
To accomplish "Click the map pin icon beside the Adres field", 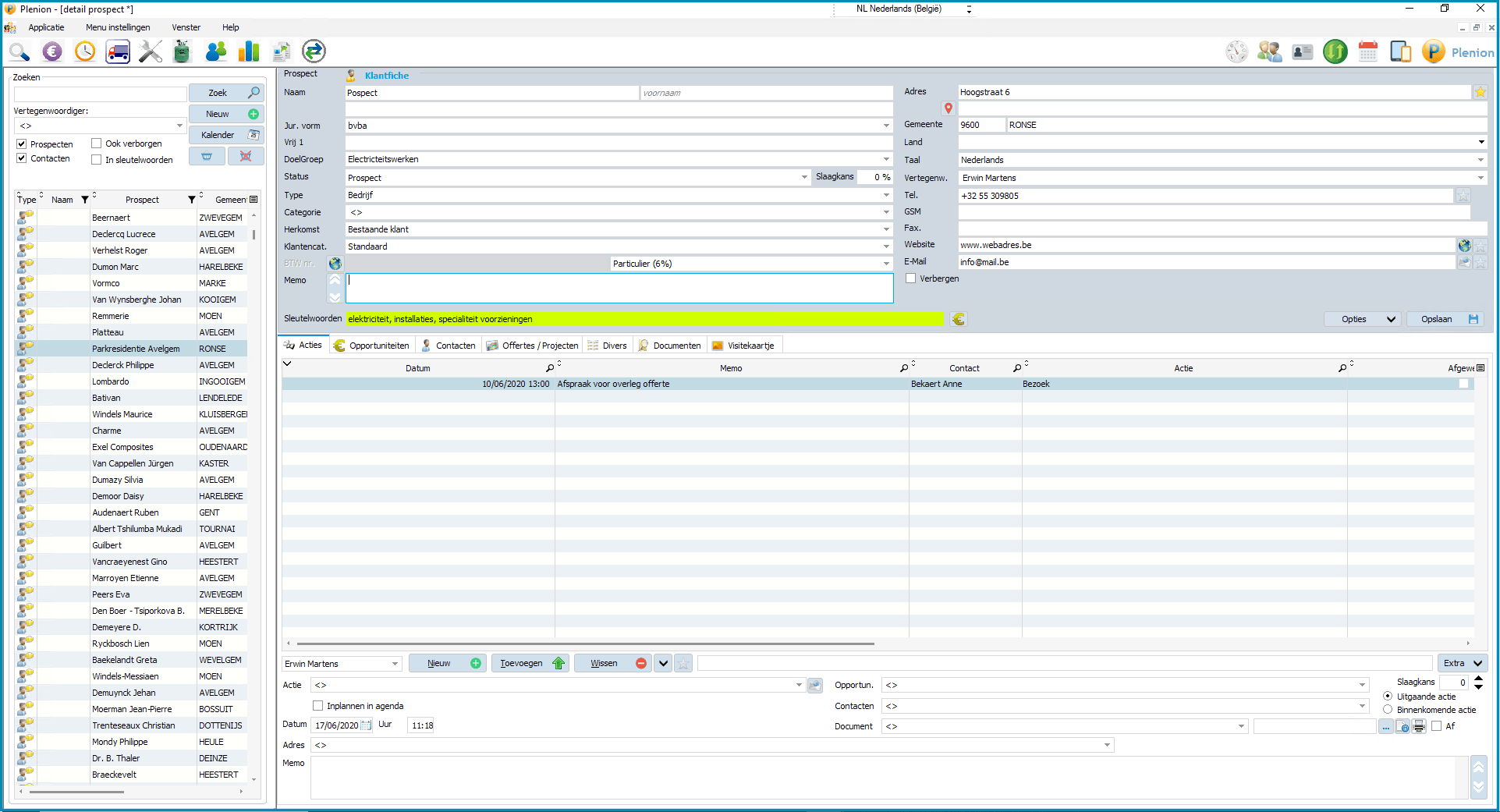I will click(949, 108).
